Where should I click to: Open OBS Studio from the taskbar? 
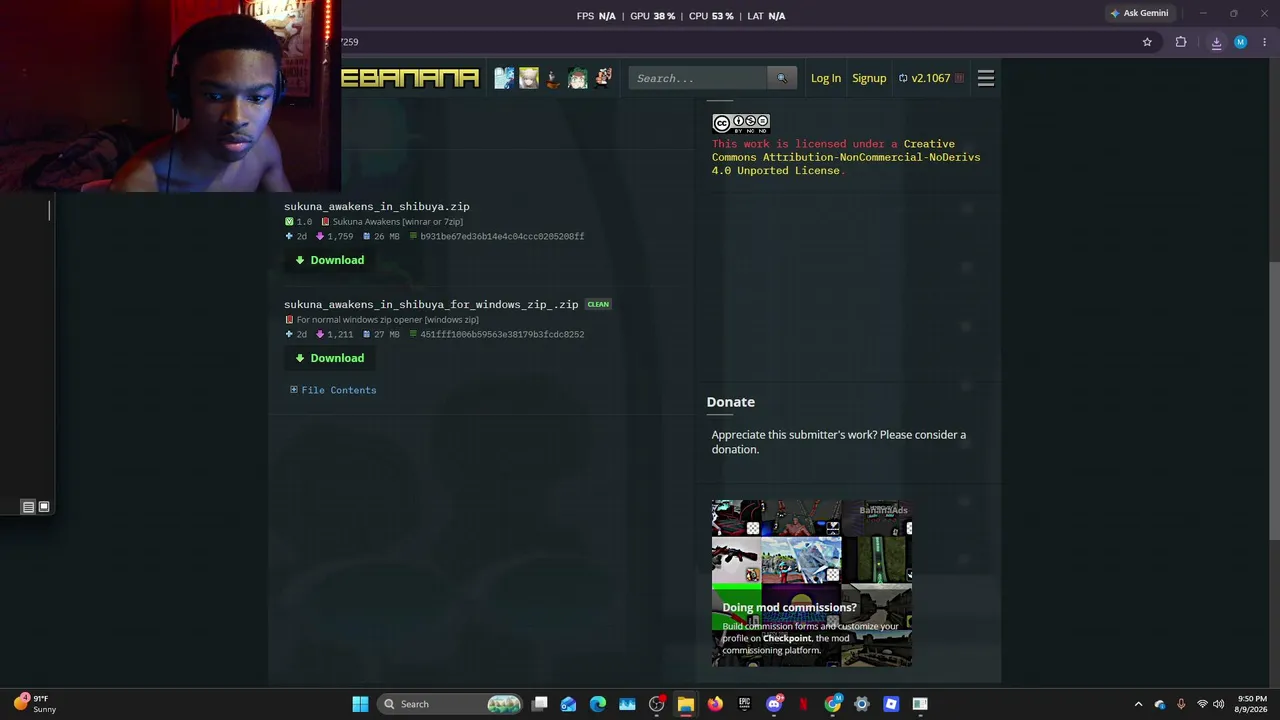coord(656,704)
